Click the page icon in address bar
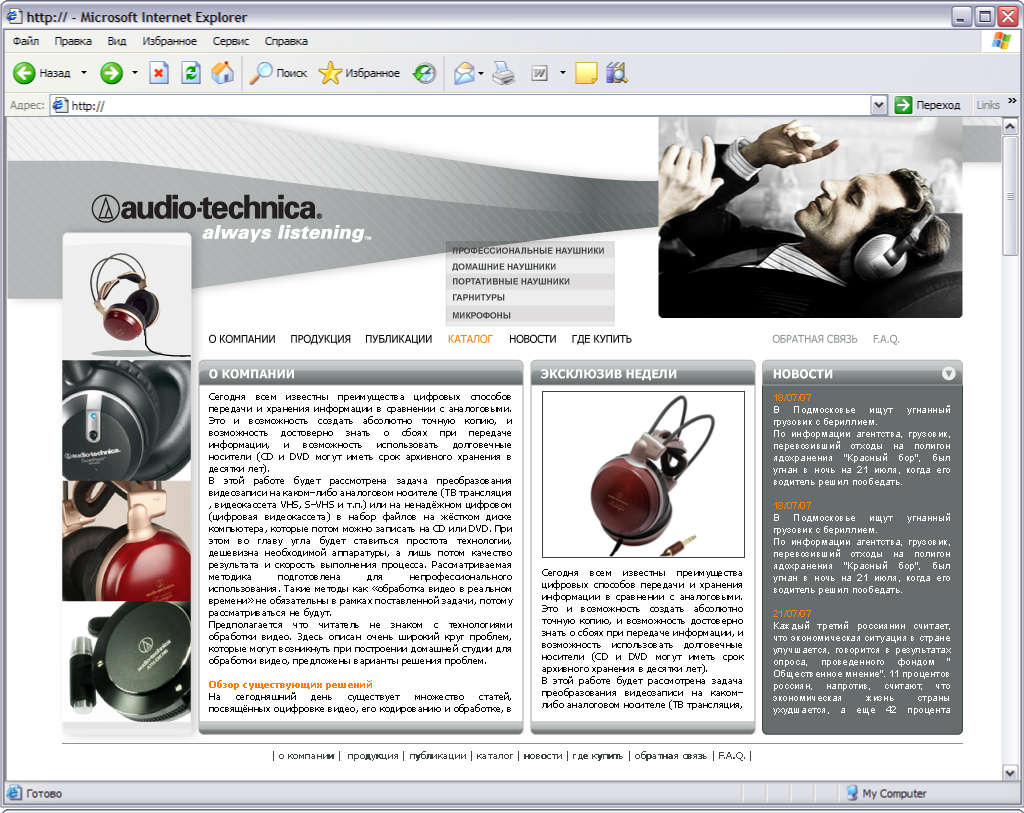 [60, 105]
